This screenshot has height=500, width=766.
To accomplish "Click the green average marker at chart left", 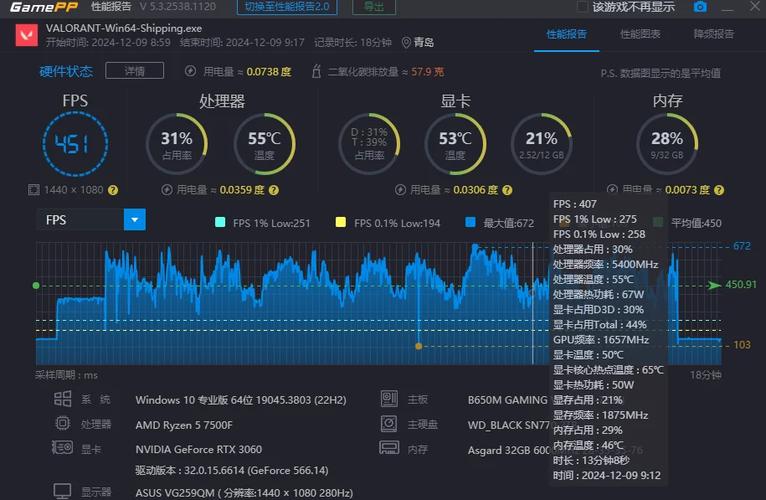I will [36, 285].
